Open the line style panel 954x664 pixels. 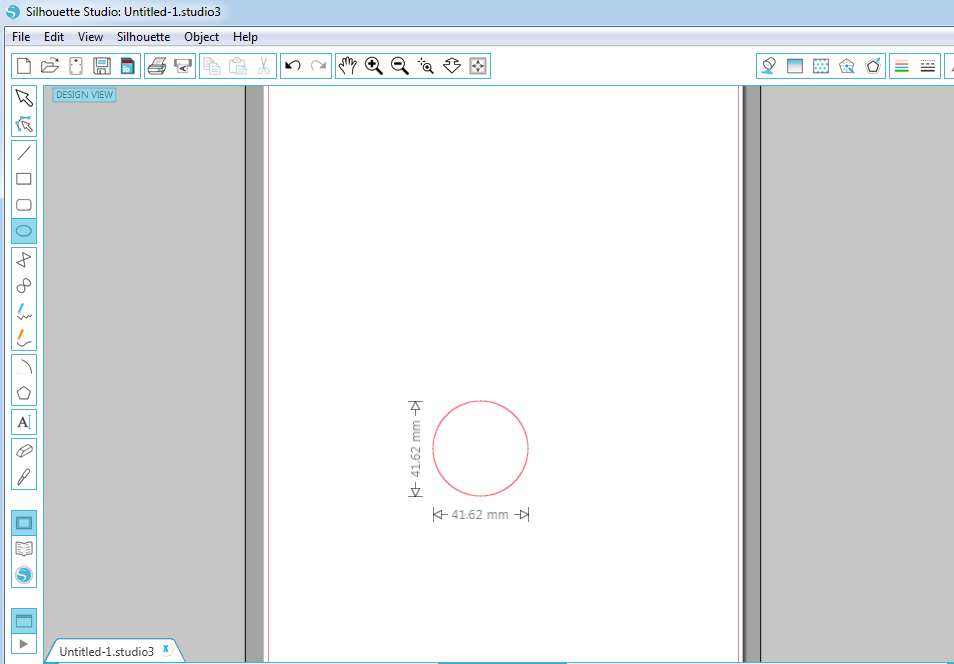[x=928, y=66]
